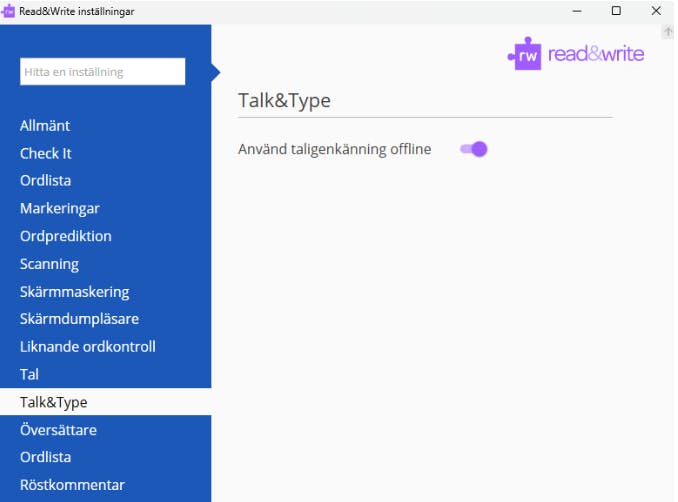
Task: Open Röstkommentar settings
Action: (72, 485)
